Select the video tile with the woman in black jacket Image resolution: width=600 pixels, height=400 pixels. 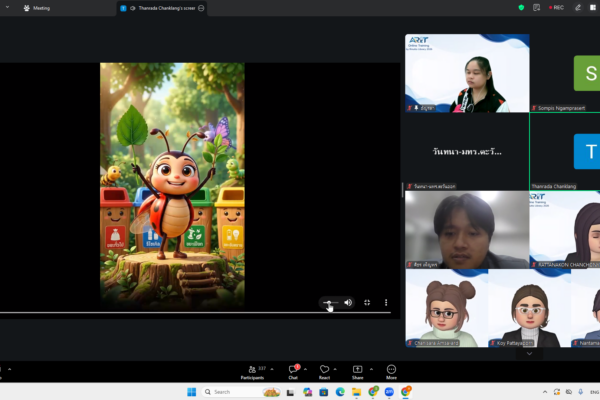(467, 73)
